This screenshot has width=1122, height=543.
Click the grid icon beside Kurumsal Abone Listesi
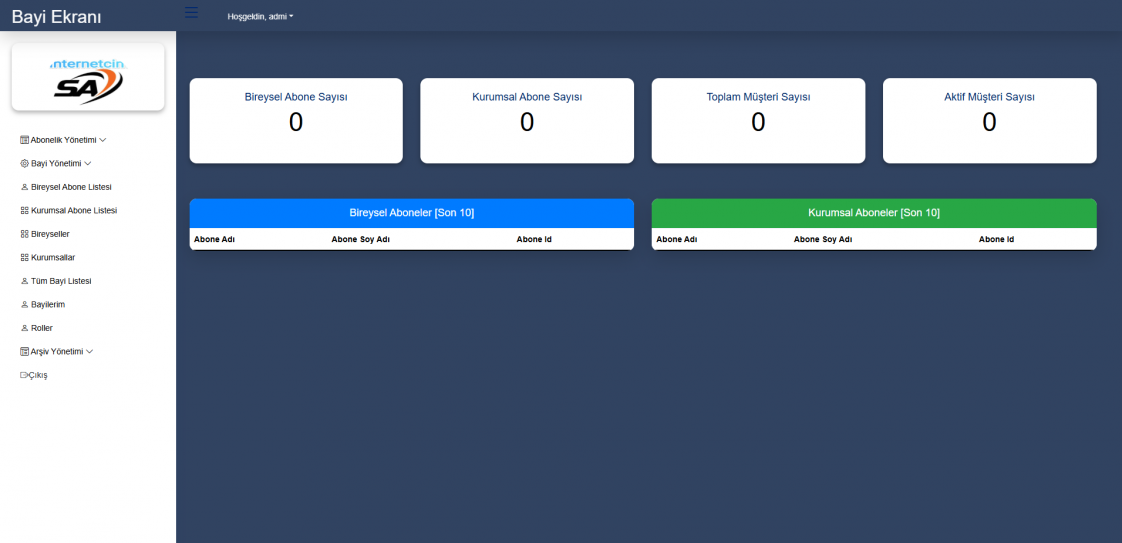coord(25,211)
